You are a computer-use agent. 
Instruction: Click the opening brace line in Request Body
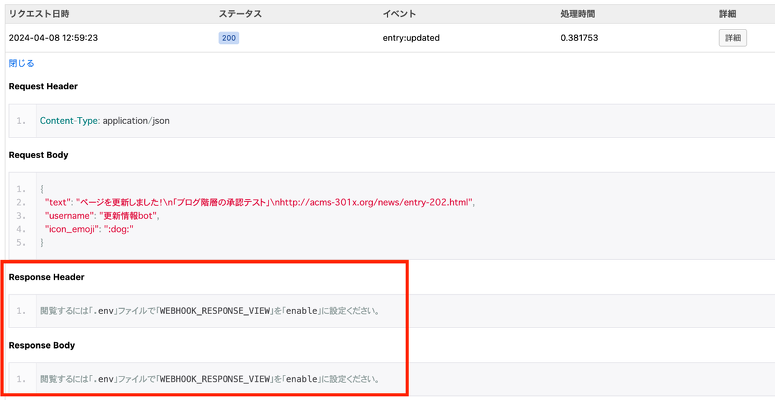tap(42, 189)
